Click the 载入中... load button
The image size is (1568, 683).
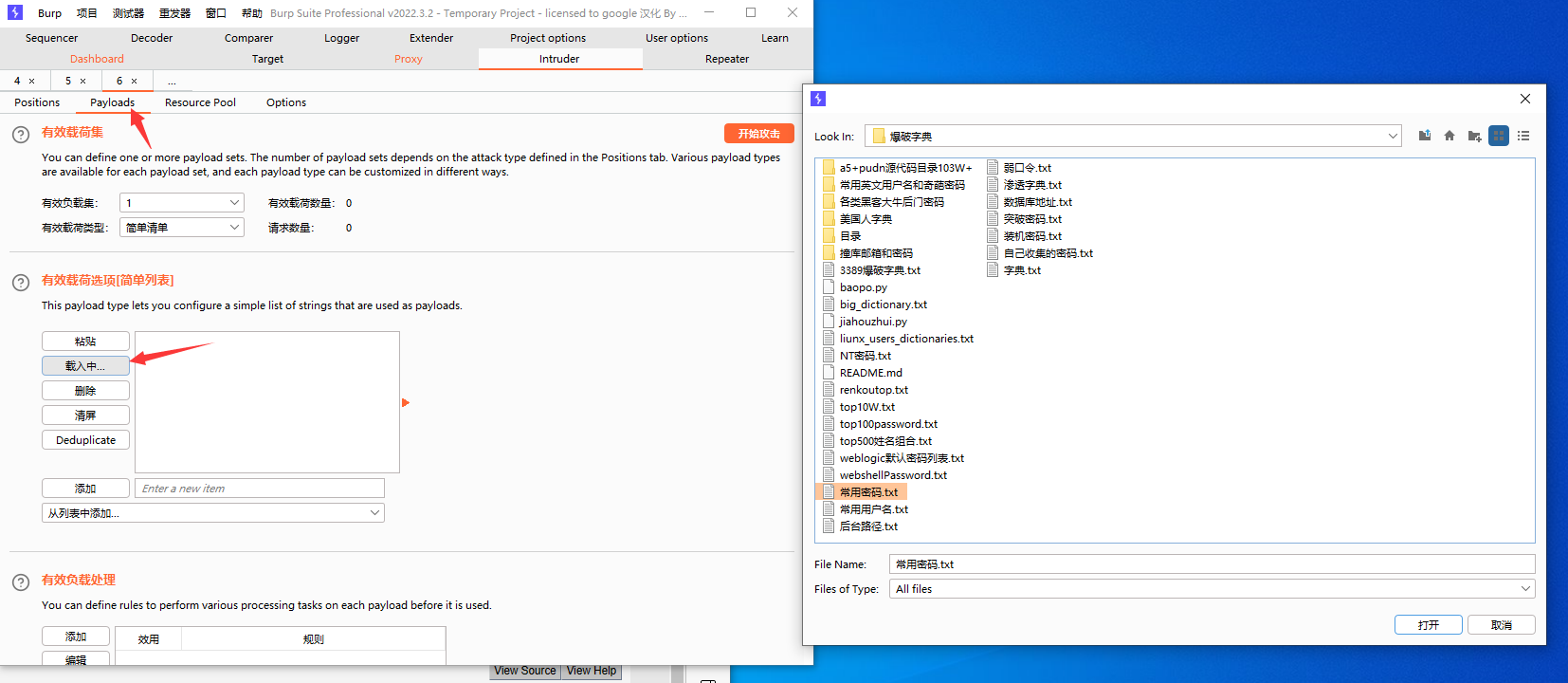[85, 366]
